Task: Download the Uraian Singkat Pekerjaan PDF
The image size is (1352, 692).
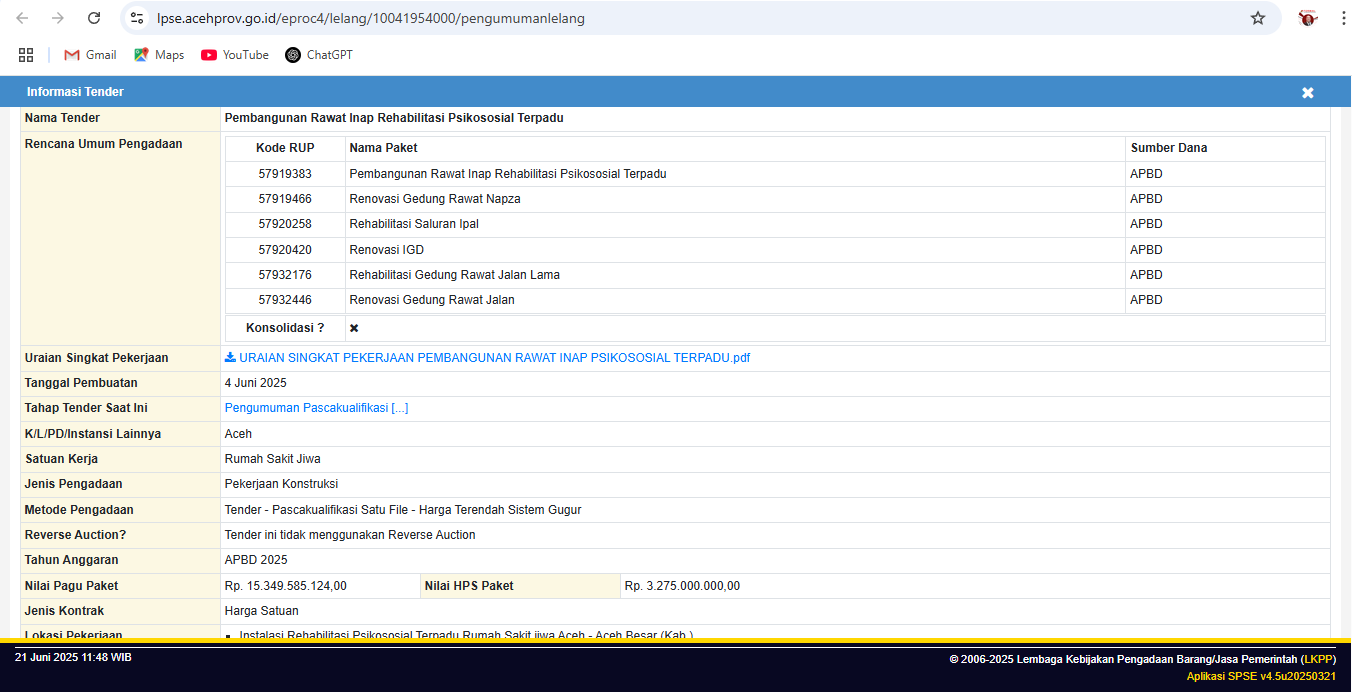Action: pyautogui.click(x=487, y=358)
